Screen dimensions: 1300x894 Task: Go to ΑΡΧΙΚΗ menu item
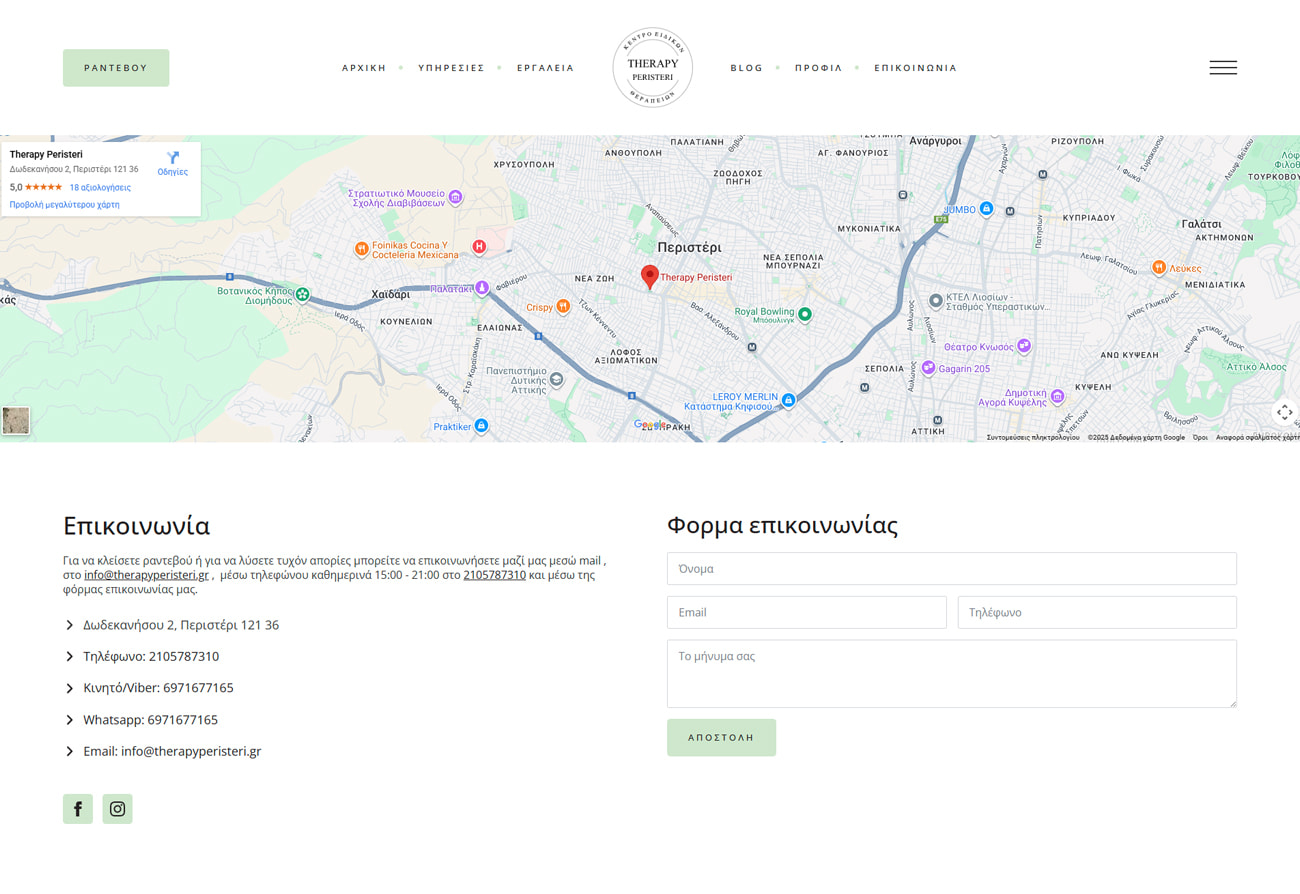[364, 68]
